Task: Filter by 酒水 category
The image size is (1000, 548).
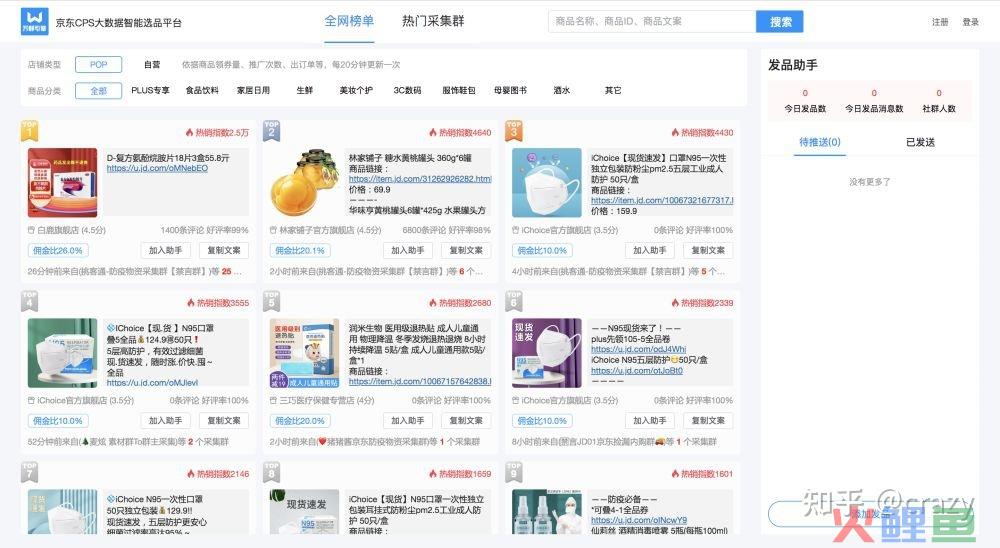Action: pos(562,91)
